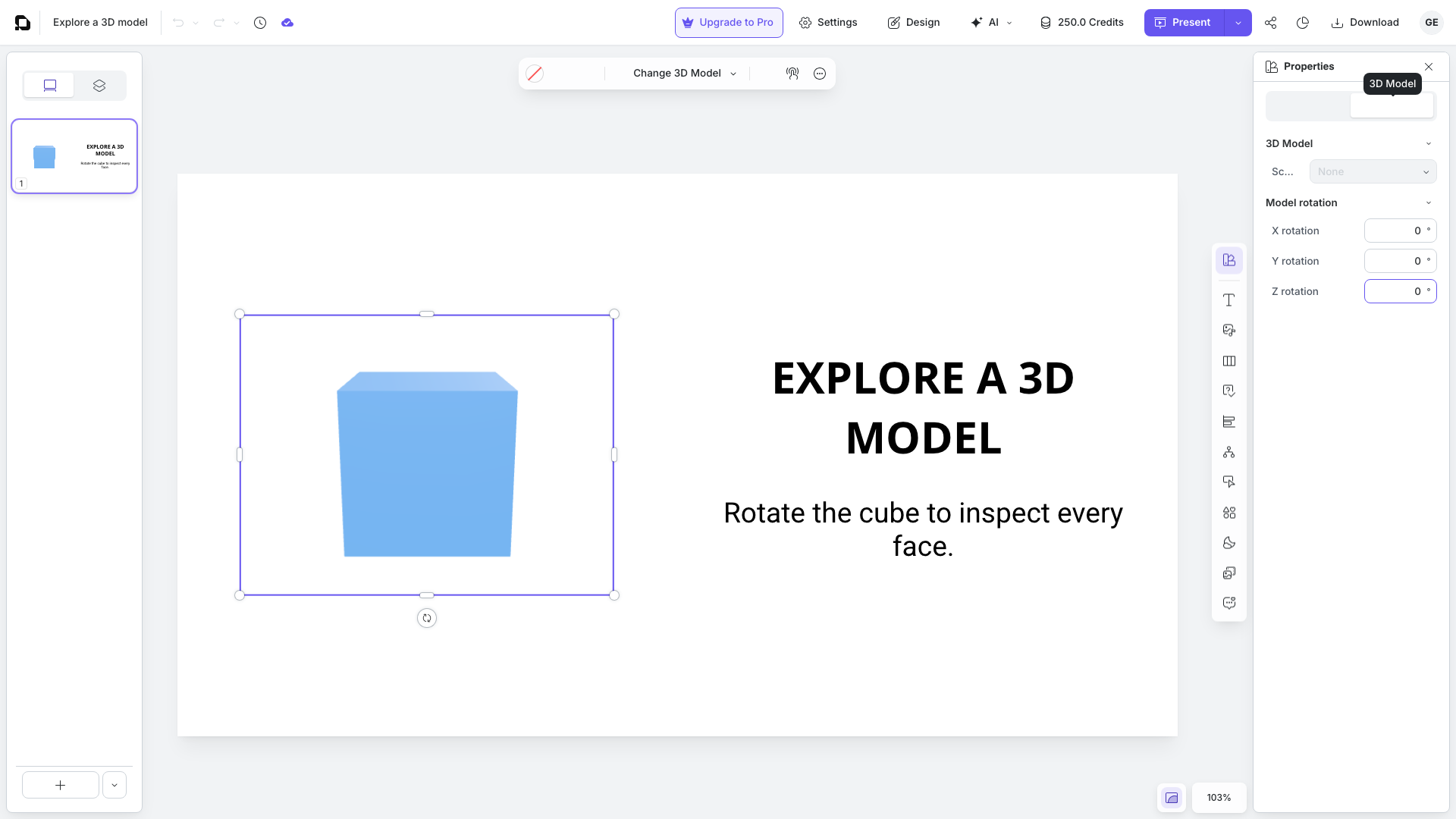Open the Design menu
The height and width of the screenshot is (819, 1456).
[914, 23]
